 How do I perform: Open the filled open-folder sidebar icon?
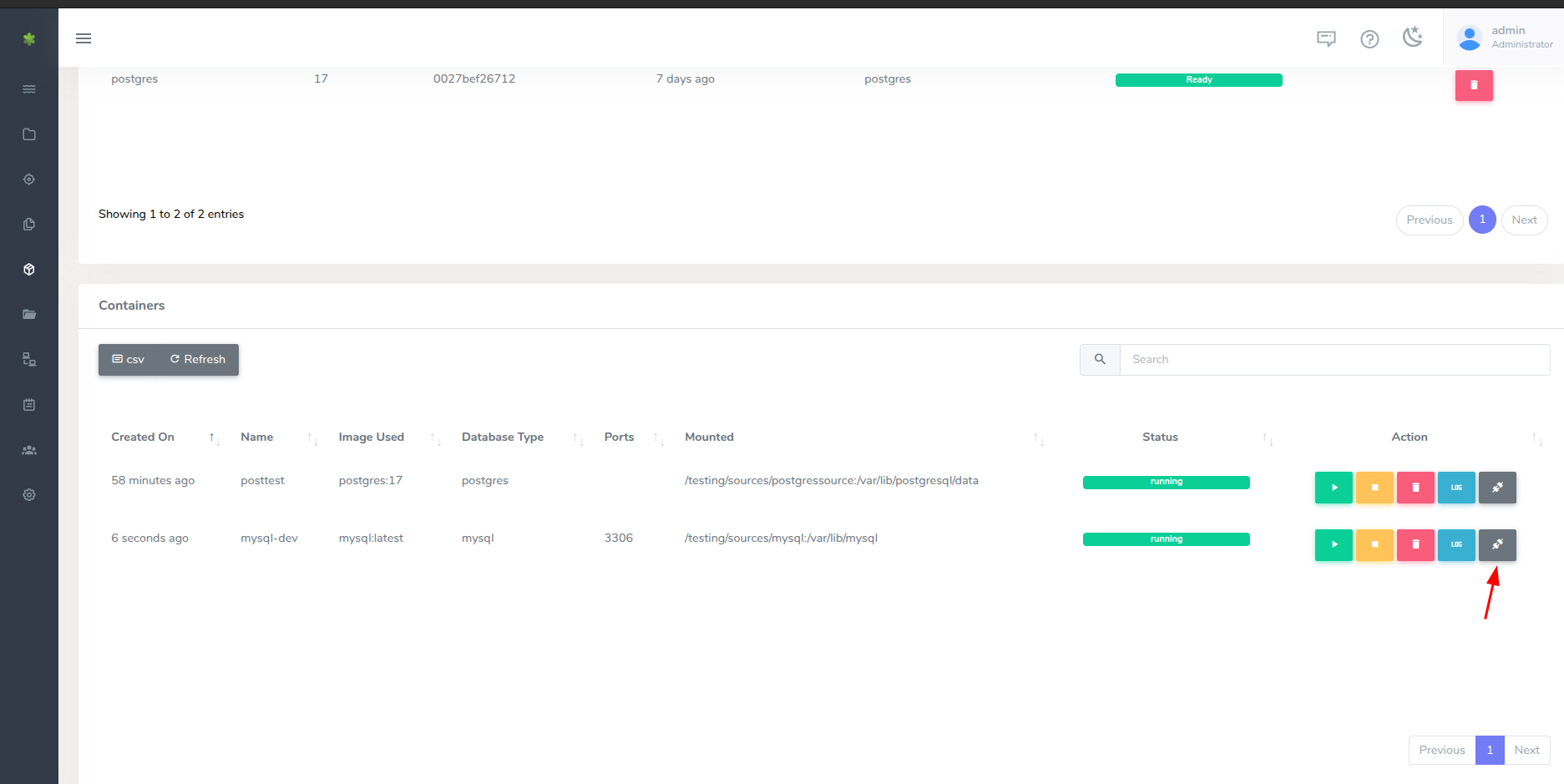[x=29, y=315]
